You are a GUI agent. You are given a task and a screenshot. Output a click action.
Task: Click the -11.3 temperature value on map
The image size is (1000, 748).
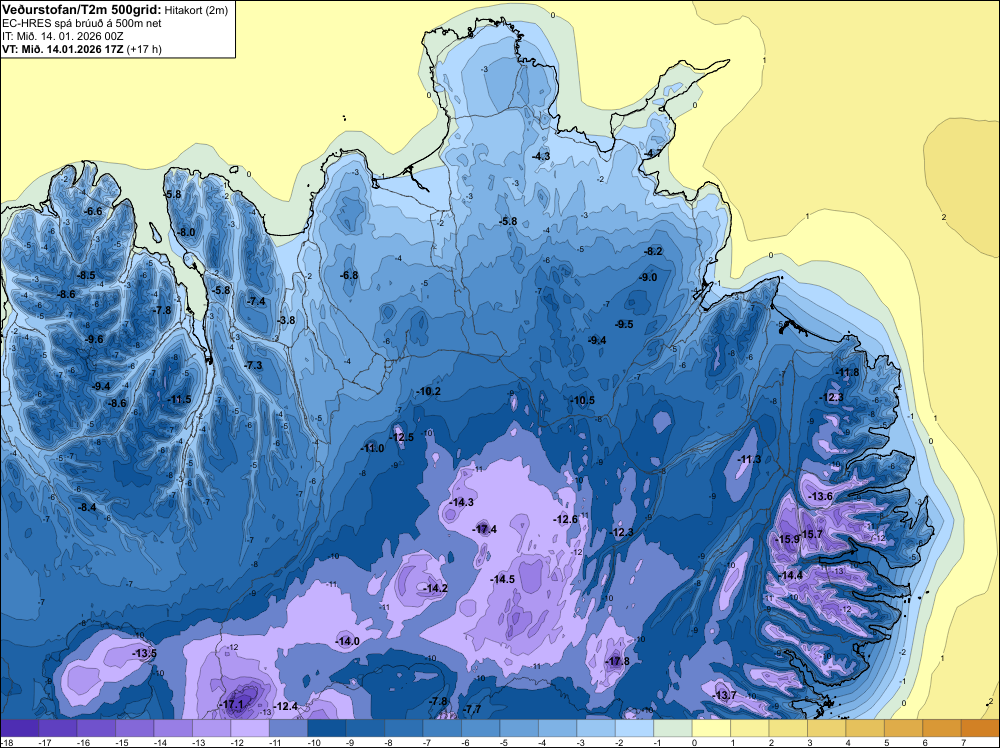[x=749, y=459]
